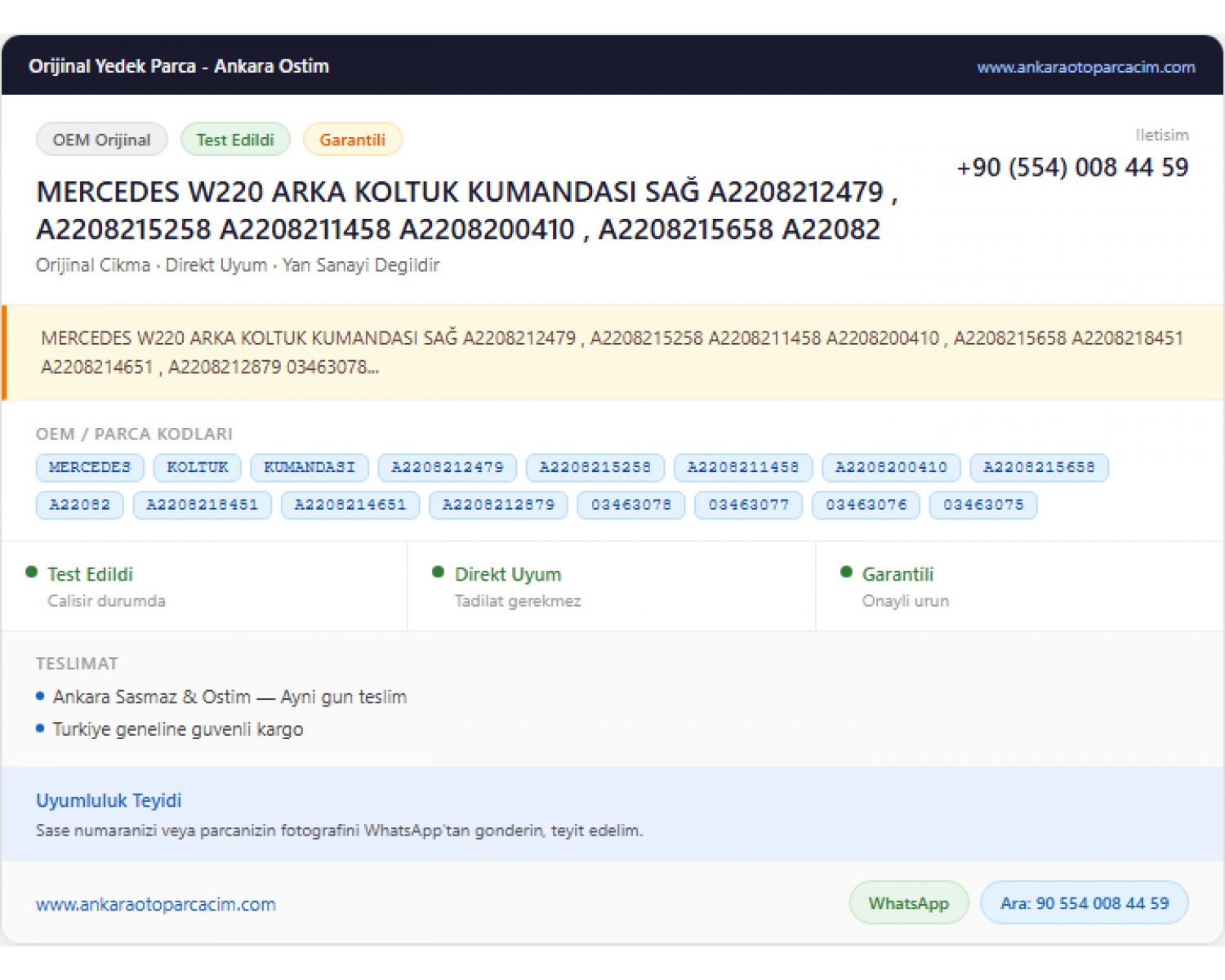Click the WhatsApp button
The height and width of the screenshot is (980, 1225).
click(909, 902)
